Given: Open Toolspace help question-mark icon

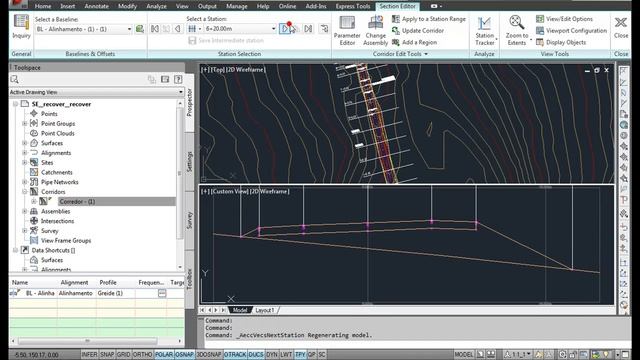Looking at the screenshot, I should click(178, 79).
